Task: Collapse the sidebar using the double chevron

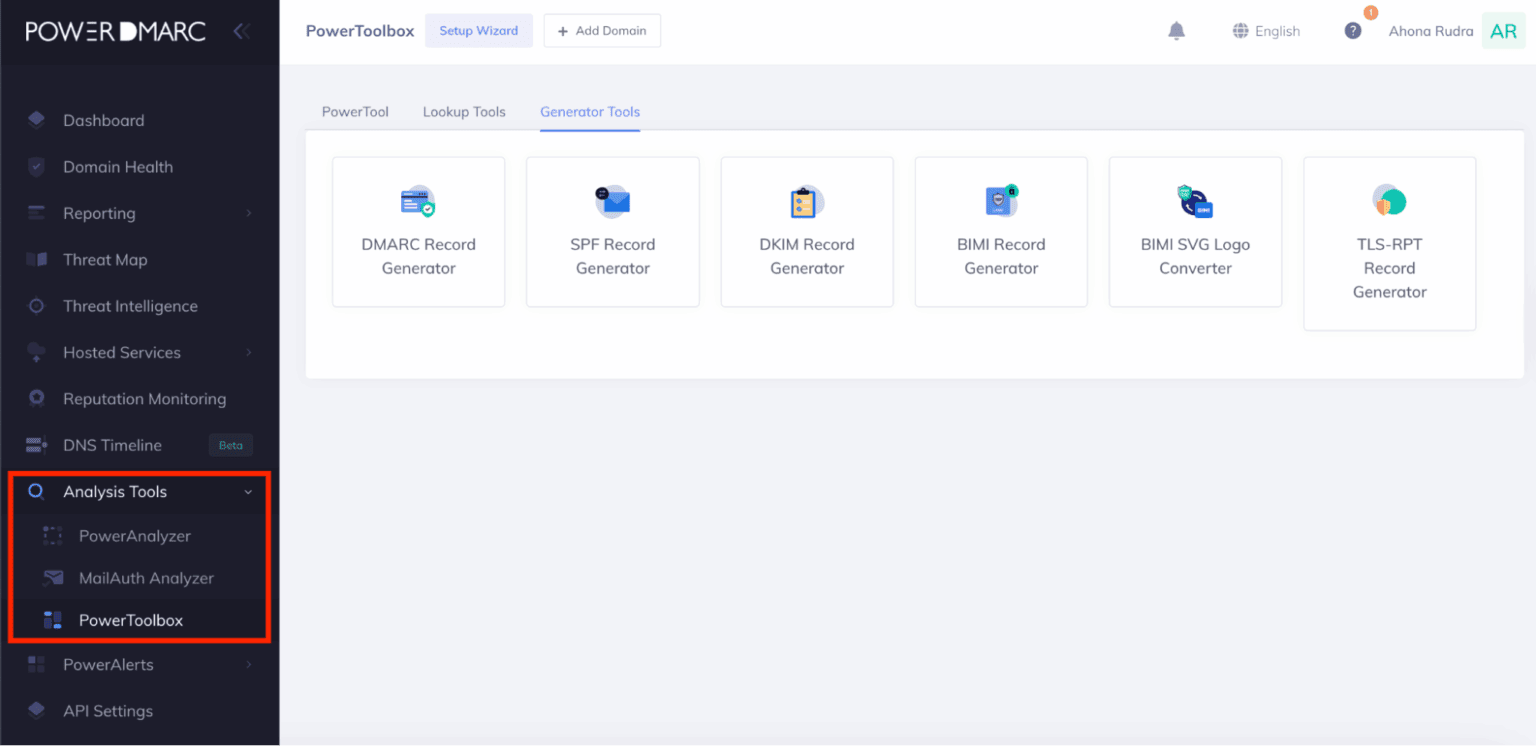Action: [242, 30]
